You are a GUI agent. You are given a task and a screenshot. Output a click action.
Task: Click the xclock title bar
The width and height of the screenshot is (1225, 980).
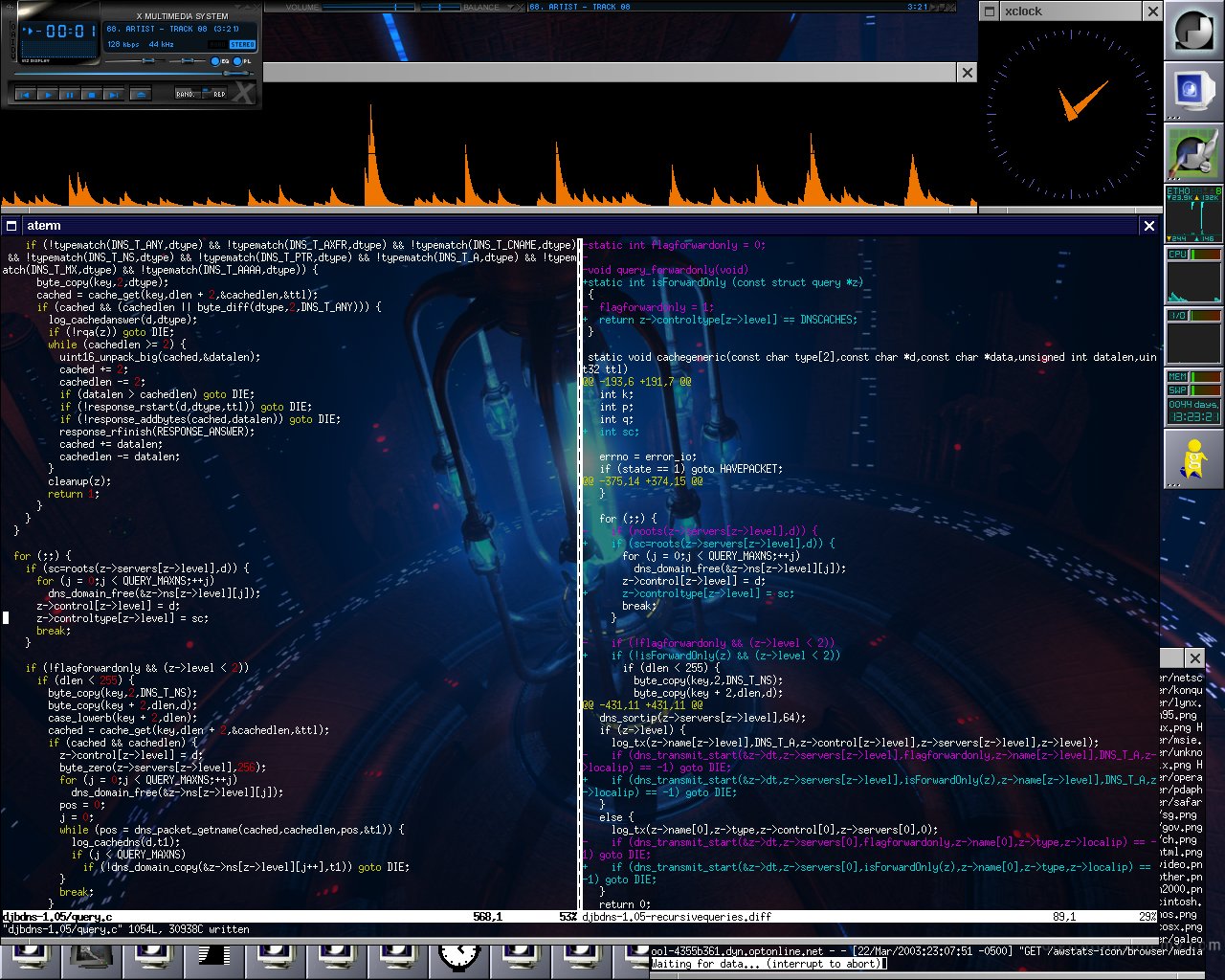click(1071, 11)
